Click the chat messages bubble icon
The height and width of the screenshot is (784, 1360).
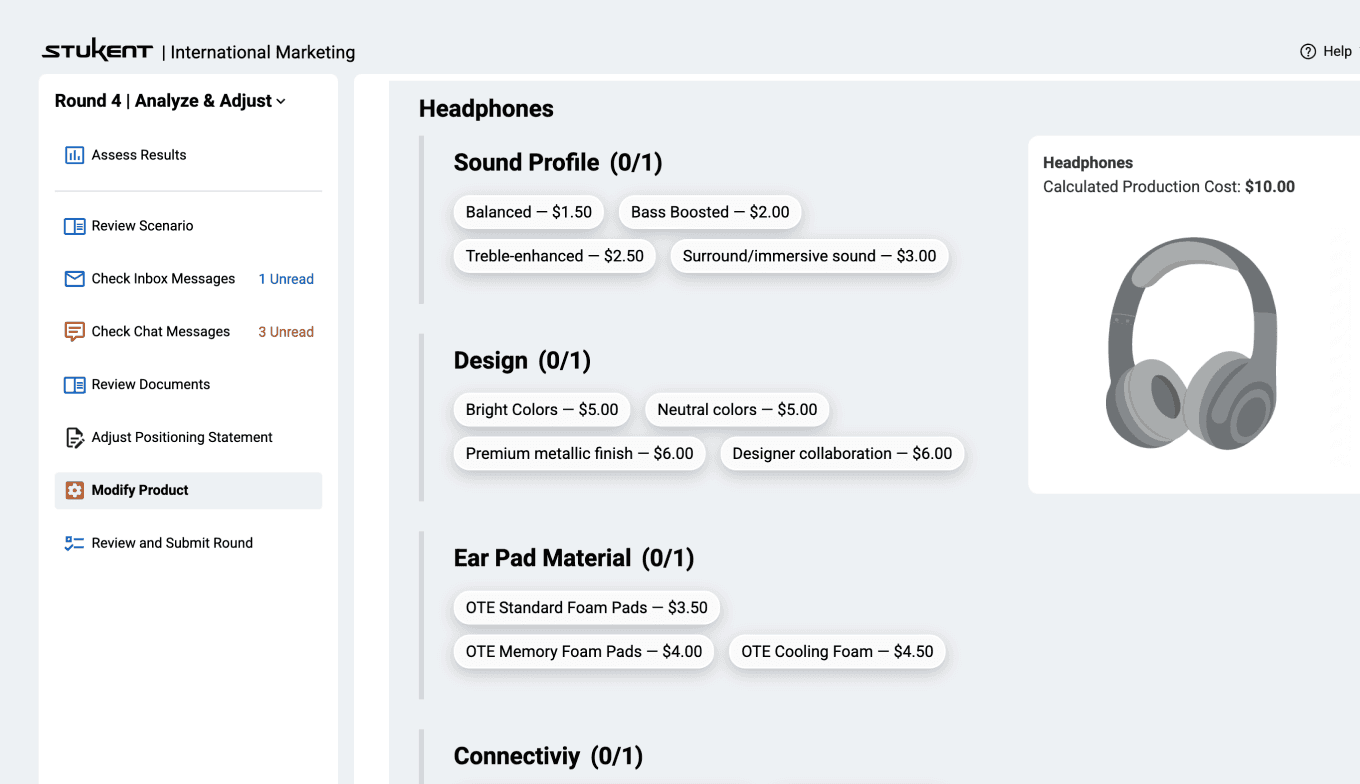pyautogui.click(x=74, y=332)
